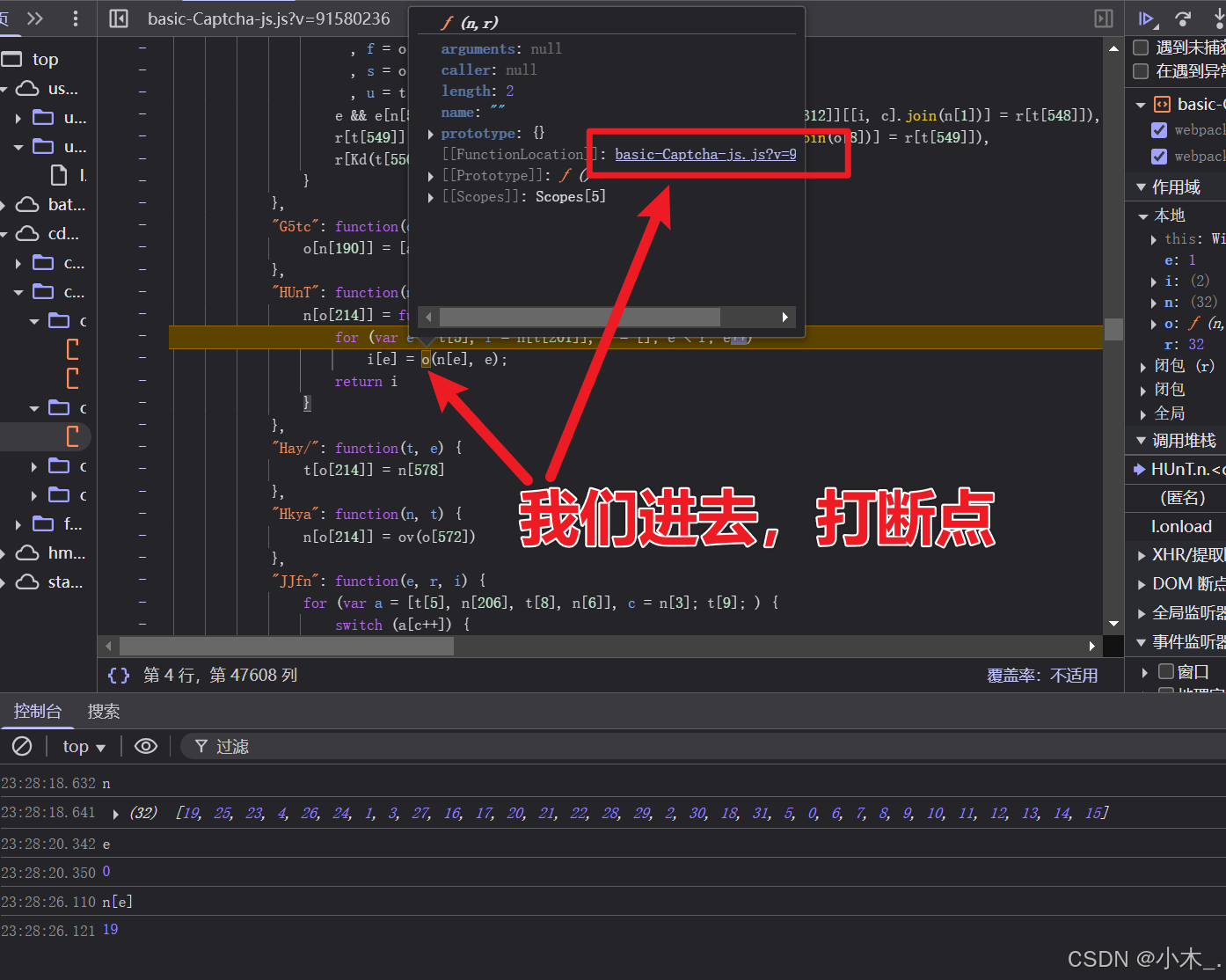Resume script execution
1226x980 pixels.
pos(1147,18)
